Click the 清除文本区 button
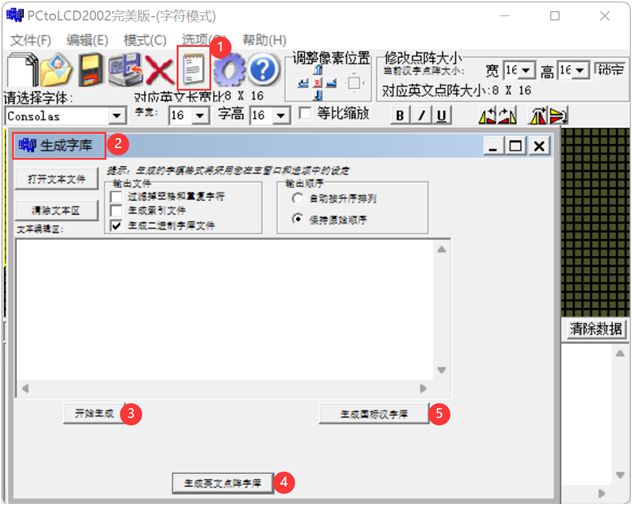This screenshot has width=632, height=505. click(x=56, y=210)
